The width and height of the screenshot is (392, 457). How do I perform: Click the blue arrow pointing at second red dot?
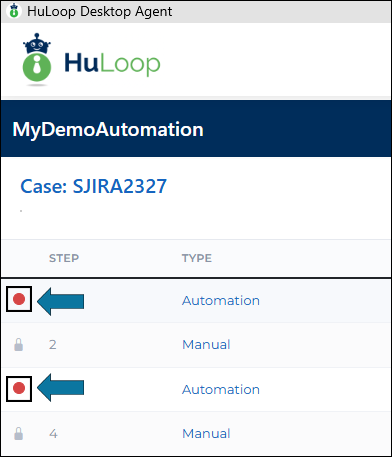pyautogui.click(x=60, y=388)
